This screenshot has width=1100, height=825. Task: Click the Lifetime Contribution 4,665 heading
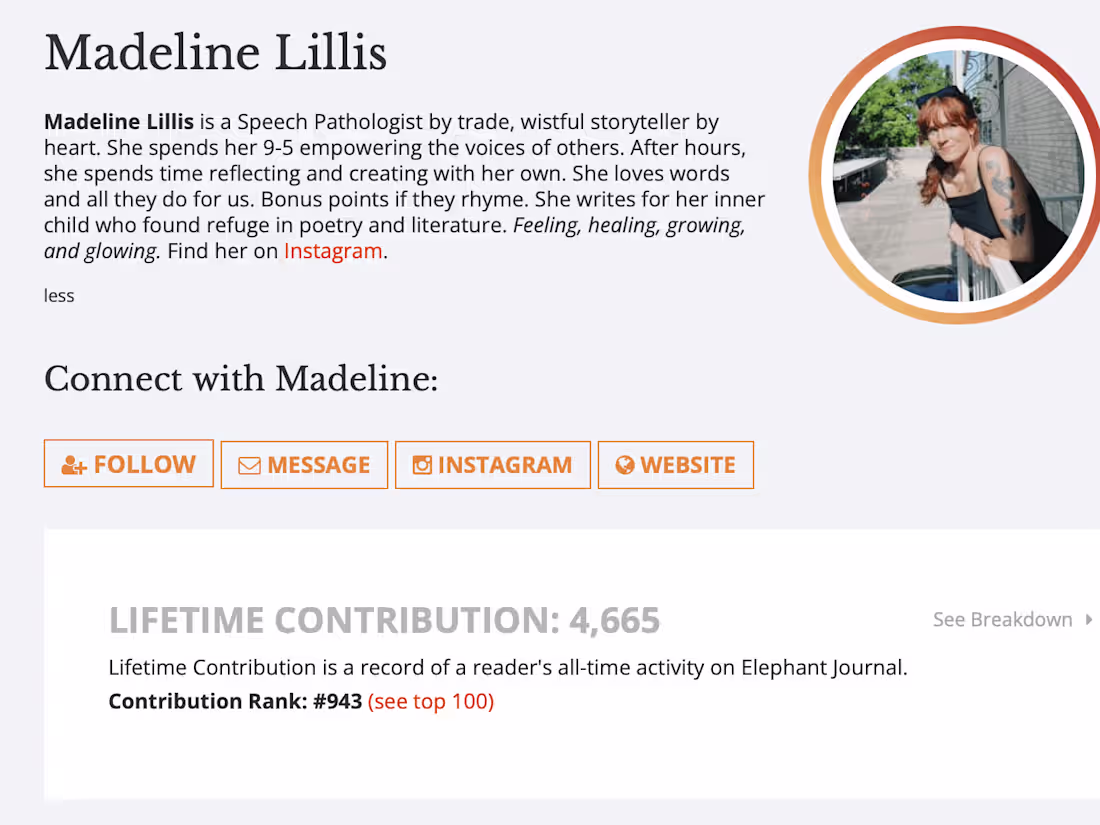tap(384, 620)
